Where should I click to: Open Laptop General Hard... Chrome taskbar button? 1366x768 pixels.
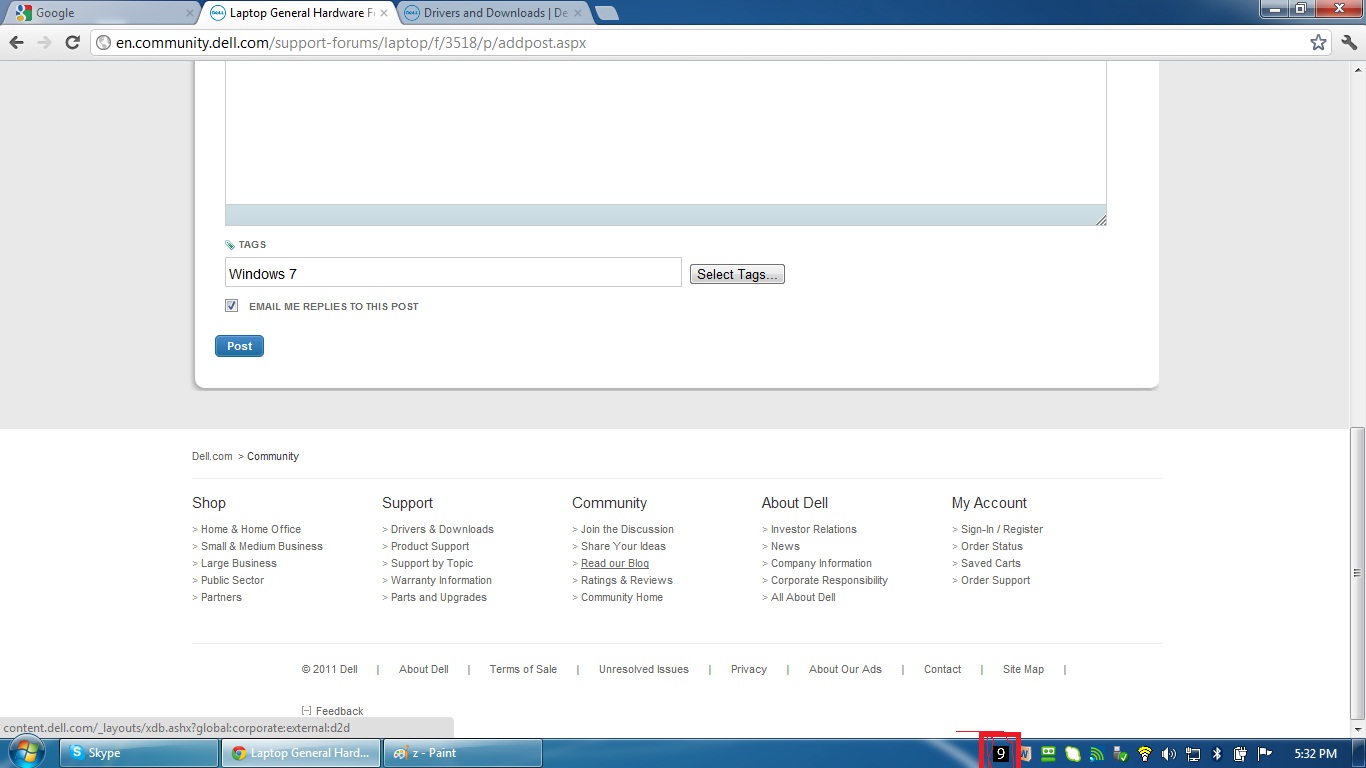[302, 753]
